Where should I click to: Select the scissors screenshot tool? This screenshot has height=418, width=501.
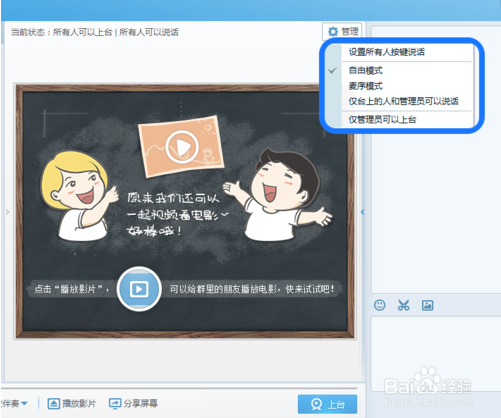pyautogui.click(x=403, y=305)
